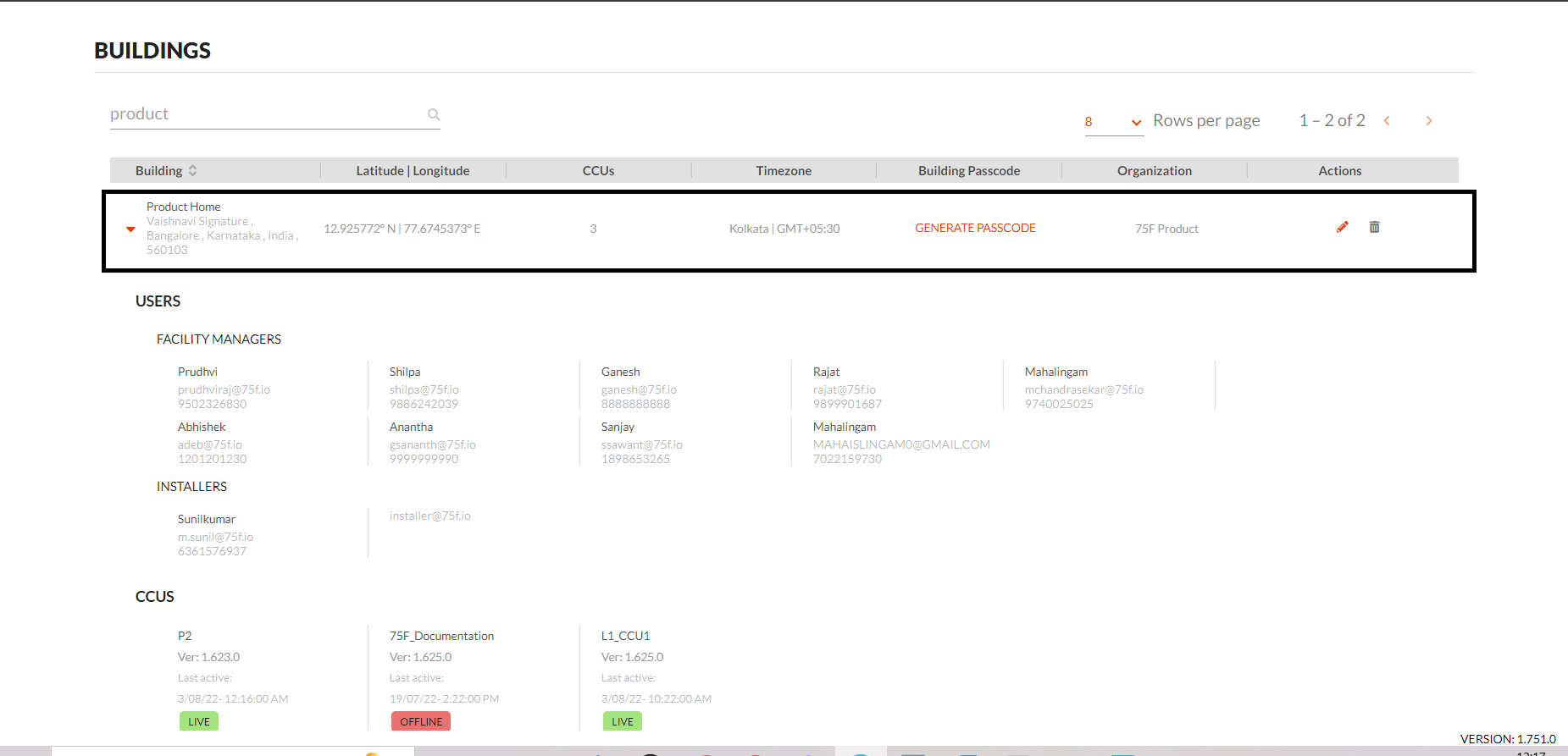
Task: Click the search magnifier icon
Action: pos(434,114)
